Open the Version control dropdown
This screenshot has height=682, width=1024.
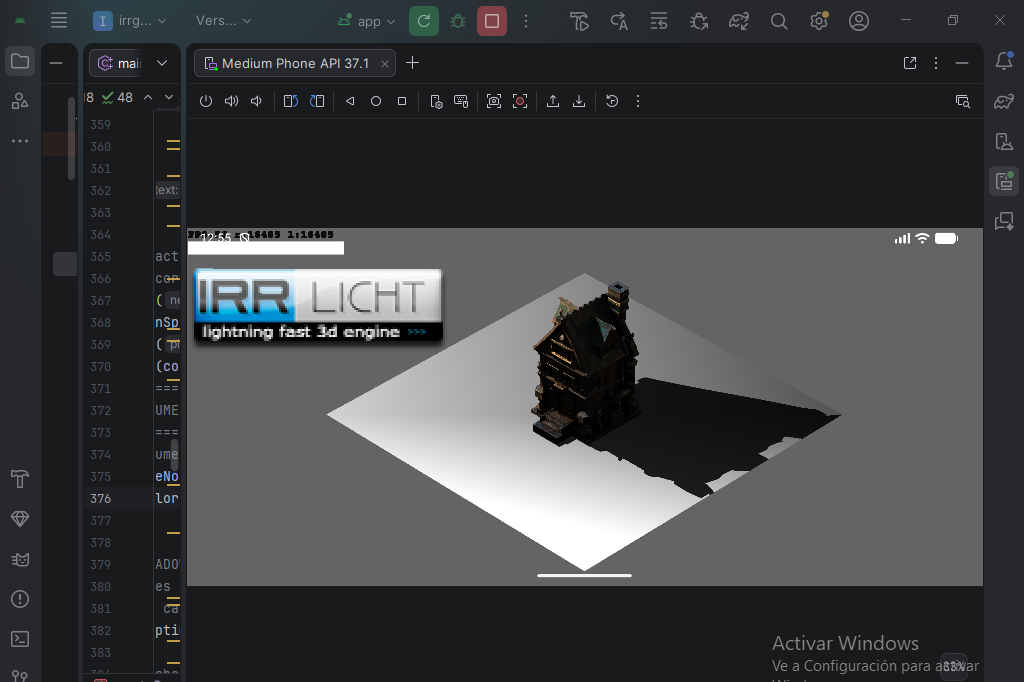click(223, 21)
